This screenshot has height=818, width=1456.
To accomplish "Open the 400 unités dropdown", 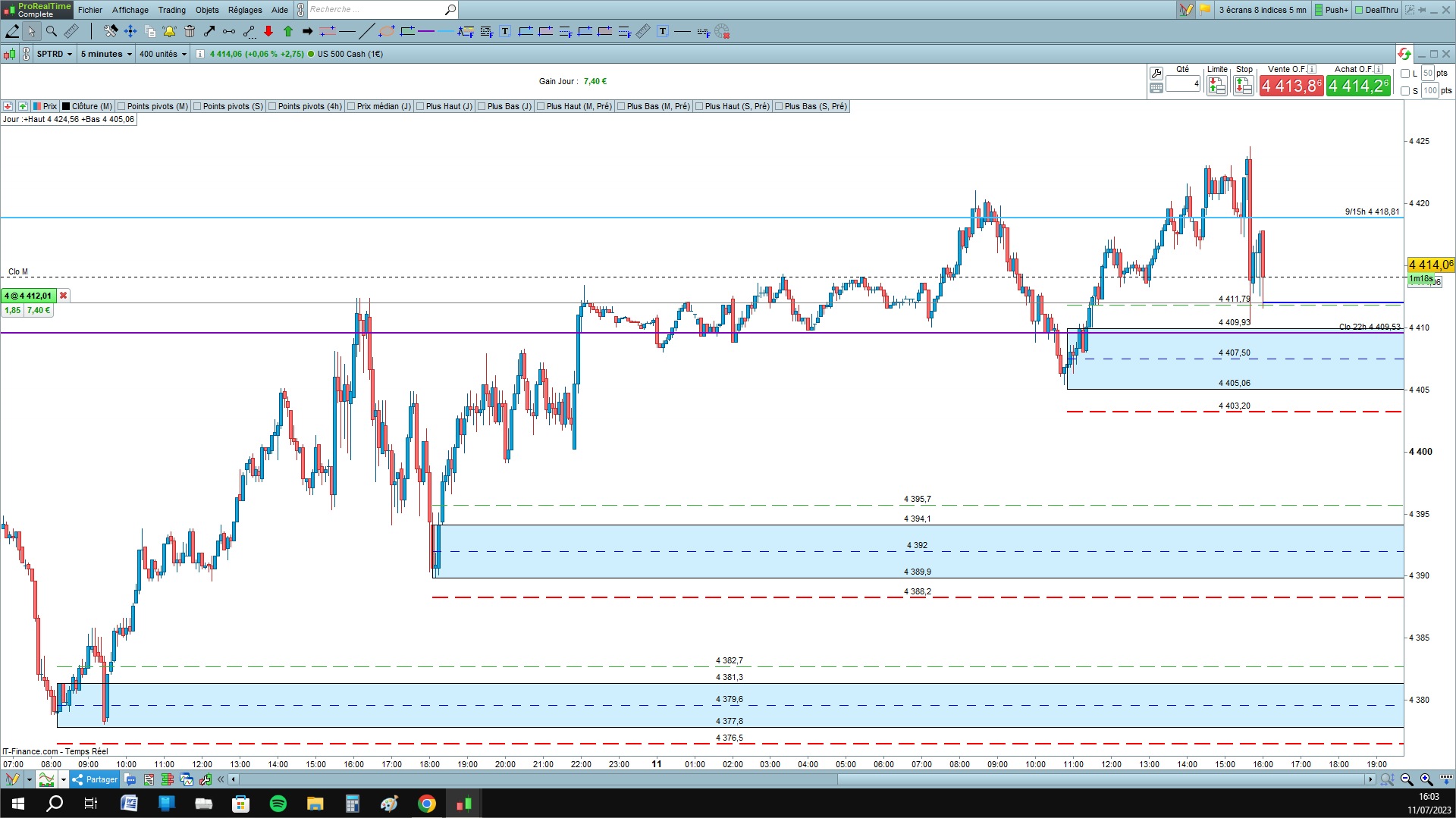I will (162, 54).
